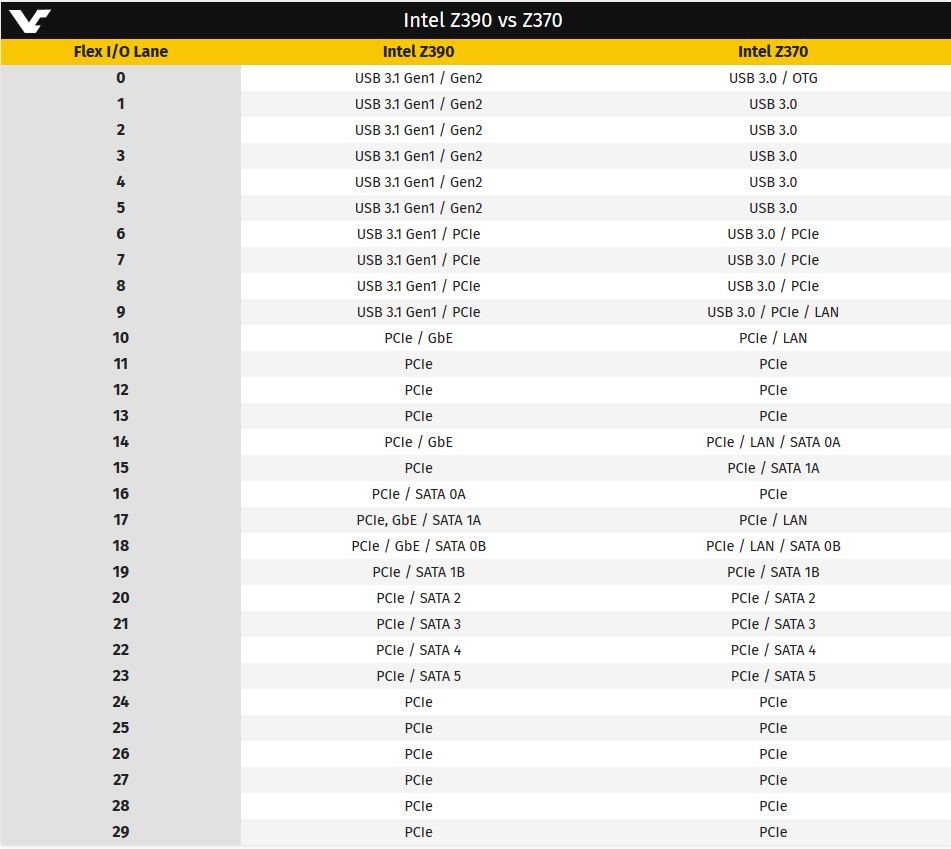Click Z390 PCIe / SATA 3 cell
The width and height of the screenshot is (951, 849).
418,624
